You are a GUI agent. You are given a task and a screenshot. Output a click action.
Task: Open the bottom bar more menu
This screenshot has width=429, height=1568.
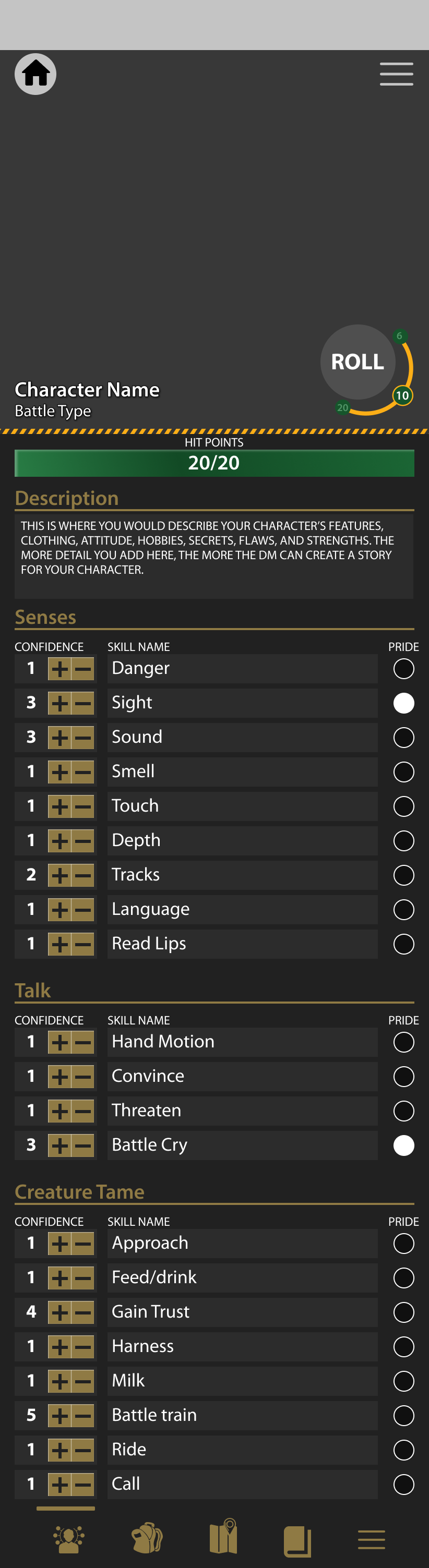coord(371,1539)
